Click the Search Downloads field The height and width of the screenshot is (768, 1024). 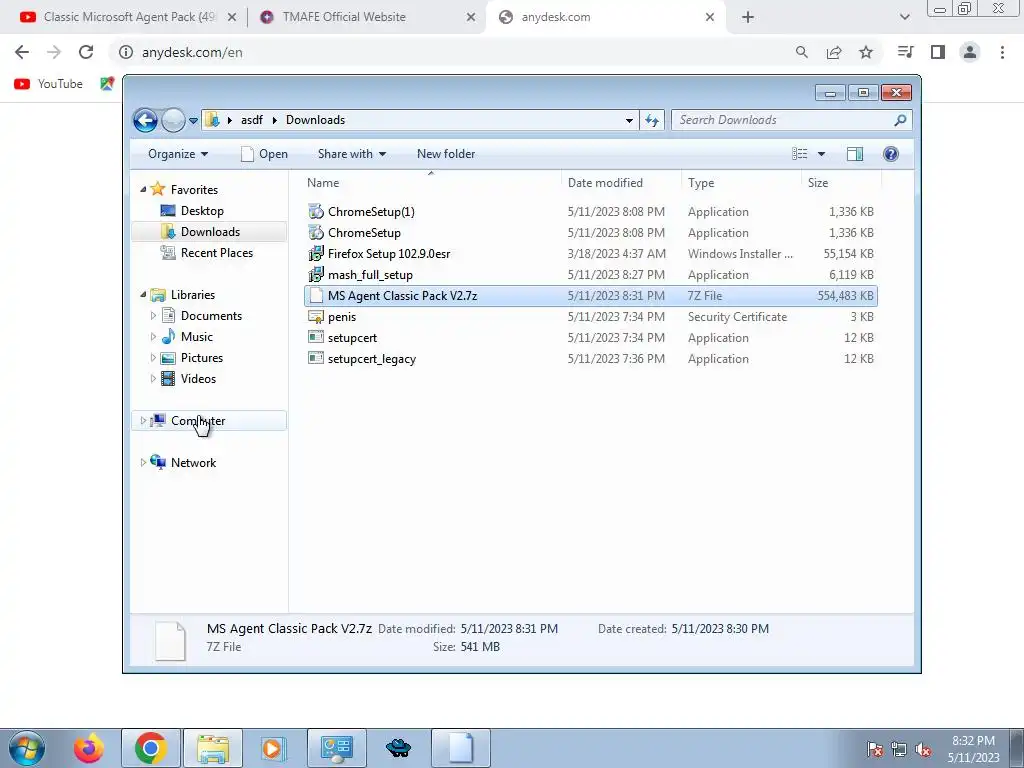[791, 120]
